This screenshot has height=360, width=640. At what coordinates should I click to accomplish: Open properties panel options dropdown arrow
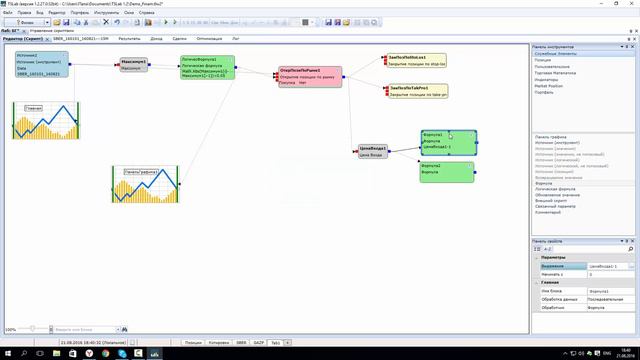coord(622,241)
